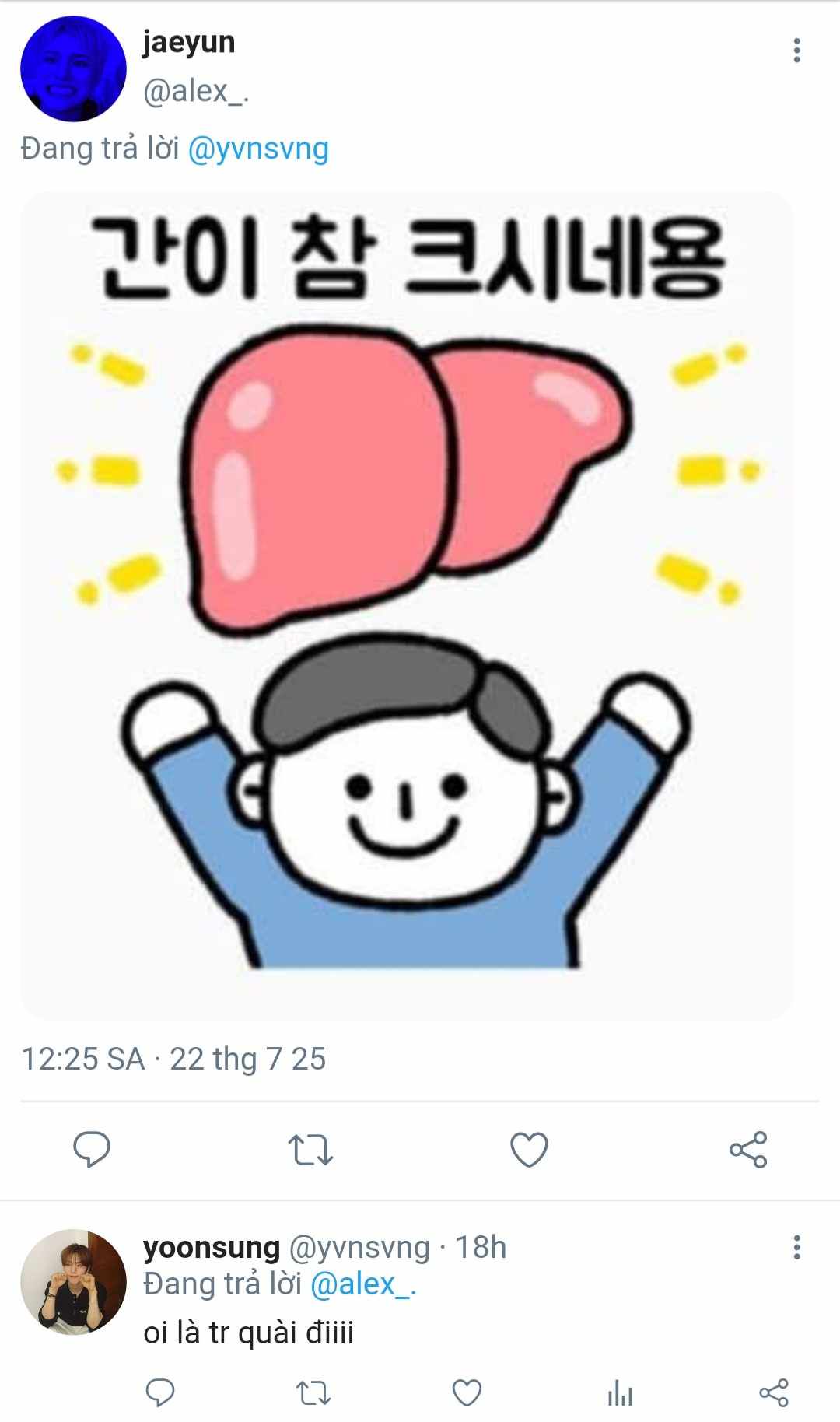840x1422 pixels.
Task: Open the three-dot menu on jaeyun's tweet
Action: [796, 50]
